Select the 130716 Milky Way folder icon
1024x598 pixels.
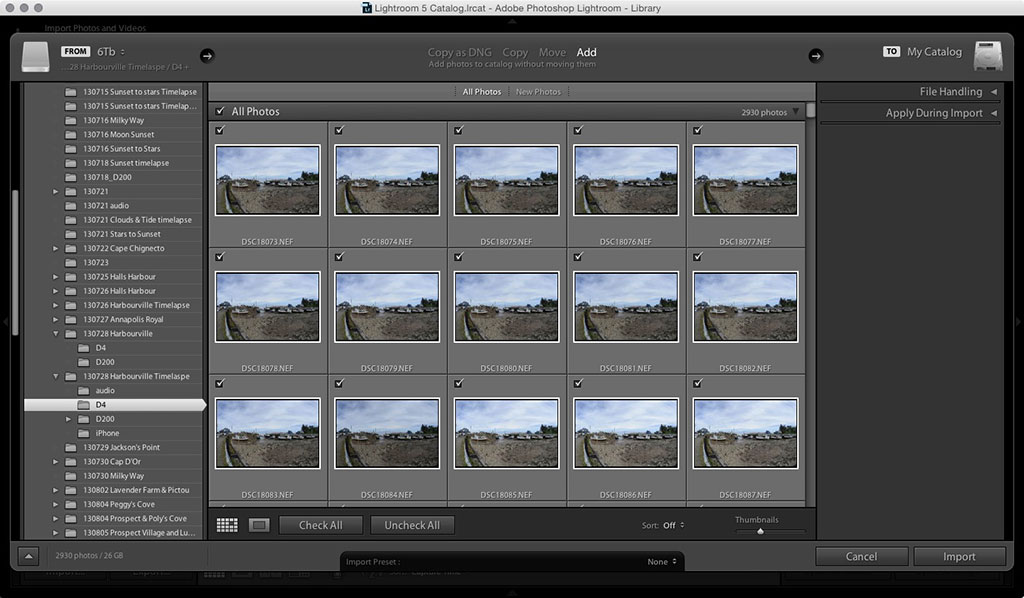point(71,120)
